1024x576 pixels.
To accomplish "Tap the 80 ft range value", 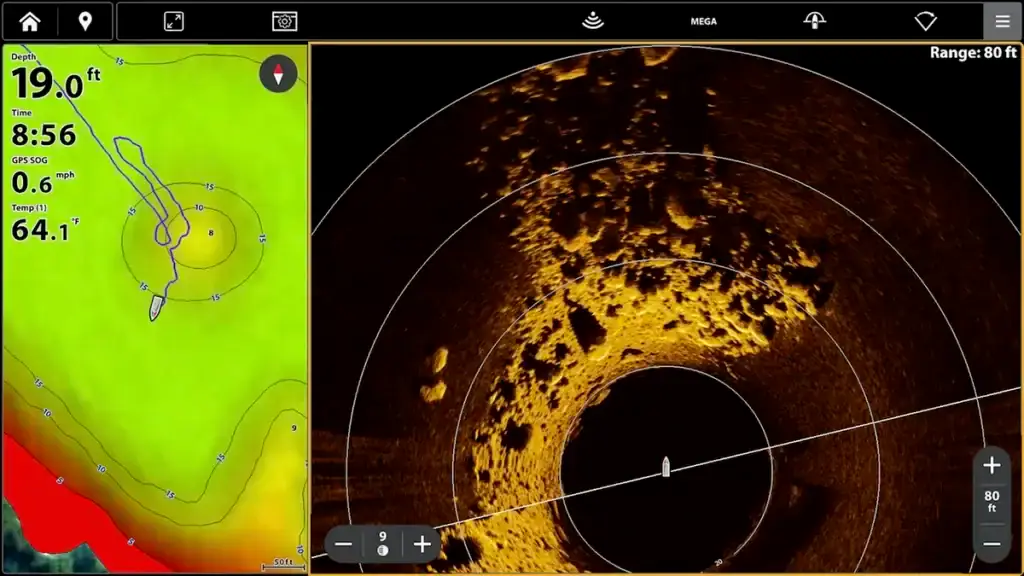I will click(x=992, y=501).
